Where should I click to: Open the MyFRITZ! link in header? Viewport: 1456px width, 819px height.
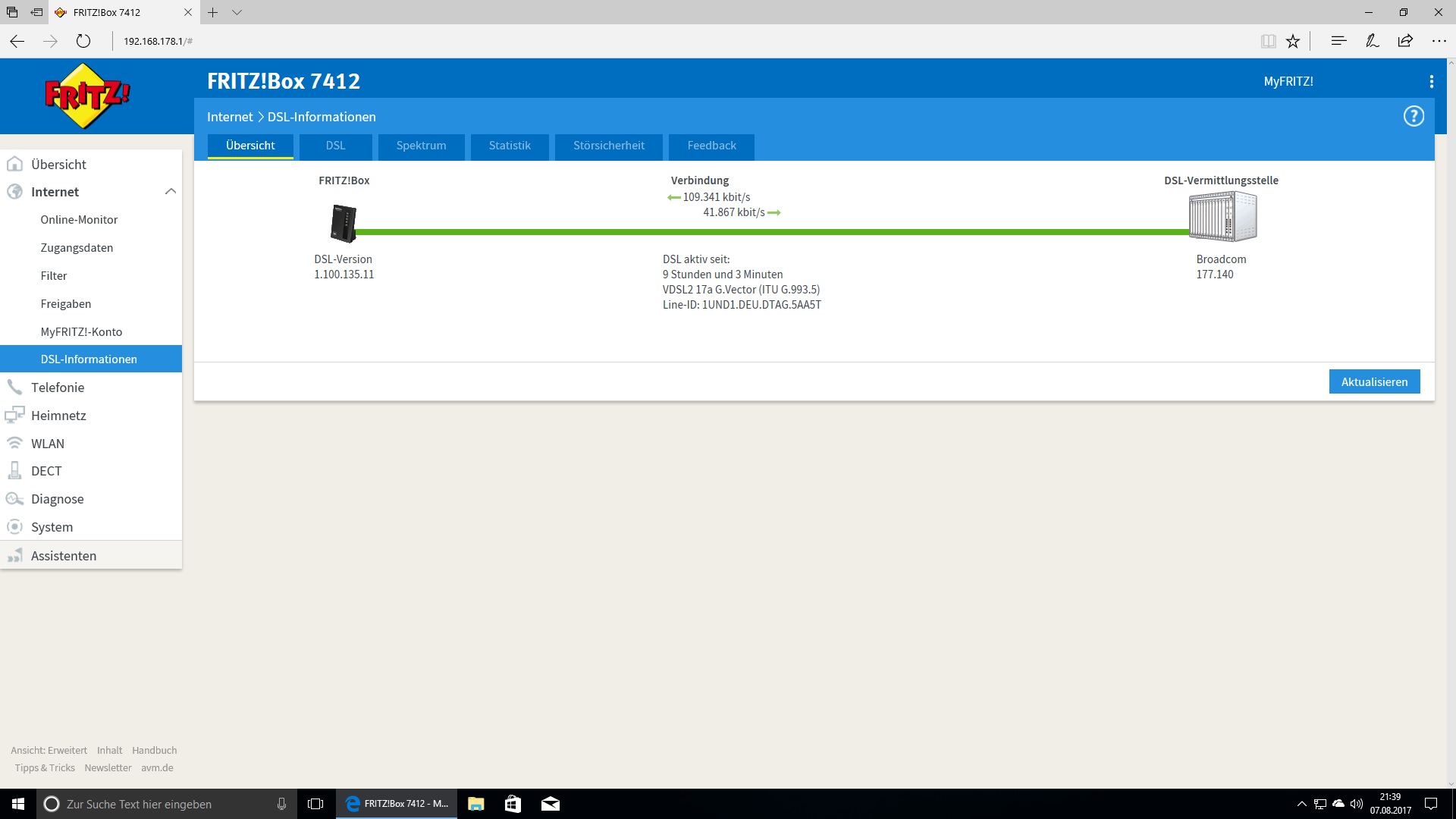point(1288,81)
